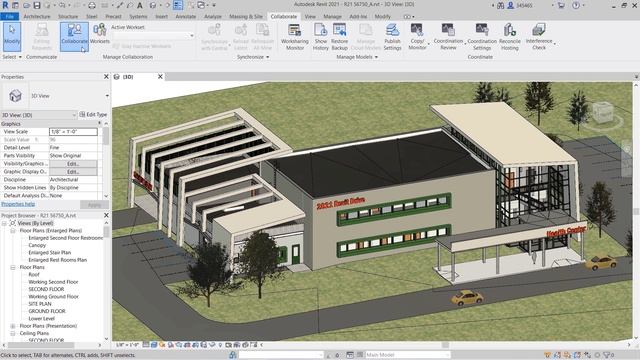This screenshot has height=360, width=640.
Task: Open the File tab
Action: pyautogui.click(x=9, y=17)
